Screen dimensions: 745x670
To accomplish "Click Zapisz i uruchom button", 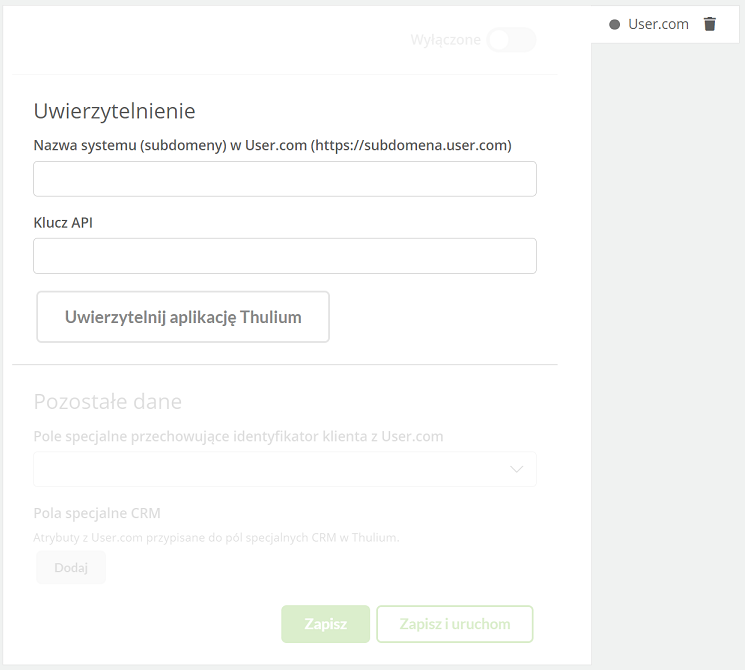I will pyautogui.click(x=455, y=624).
